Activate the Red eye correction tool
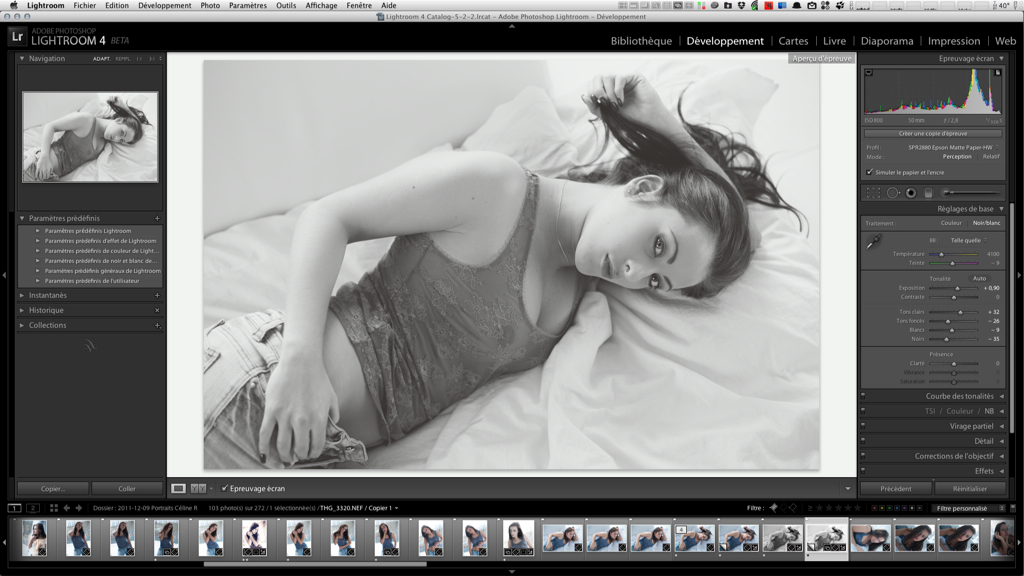 click(911, 192)
